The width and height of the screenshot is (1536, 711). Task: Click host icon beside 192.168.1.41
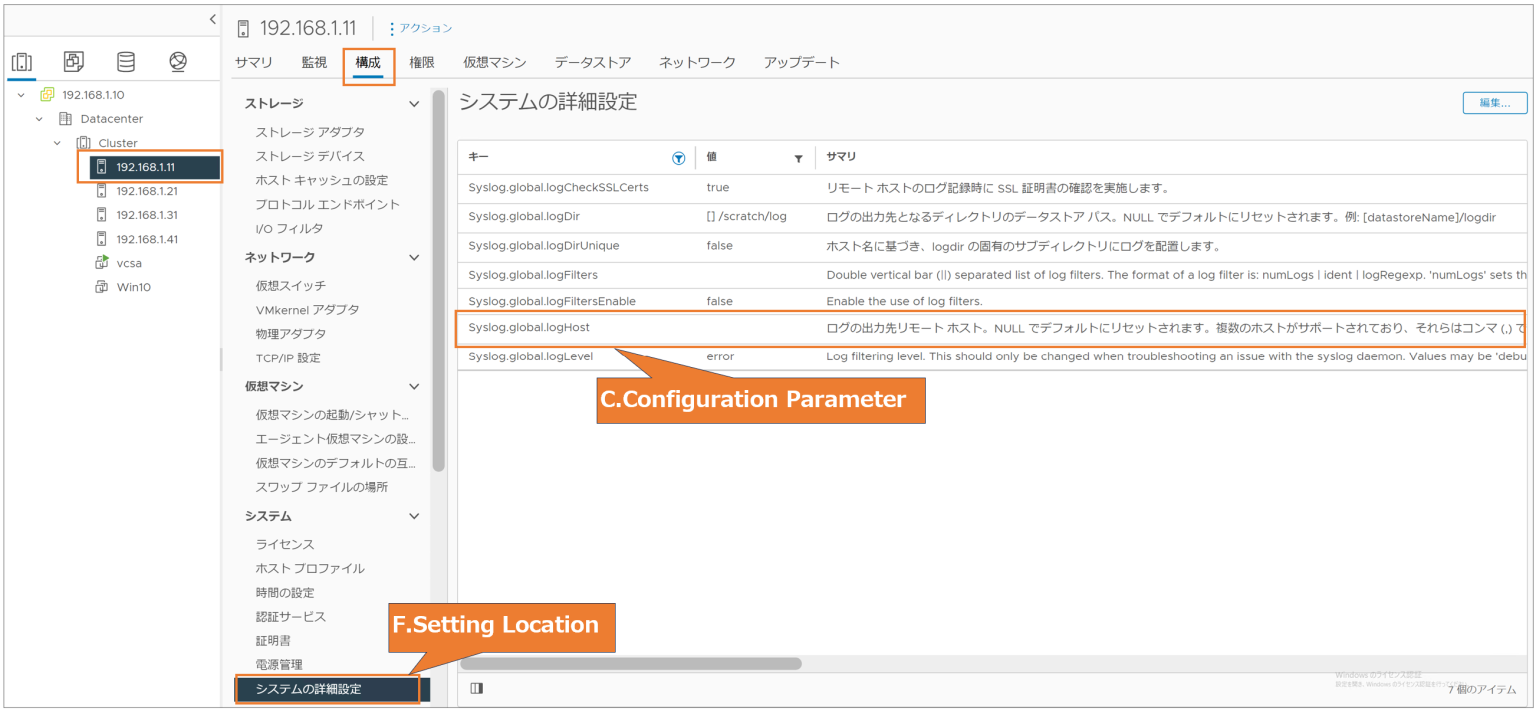tap(101, 239)
